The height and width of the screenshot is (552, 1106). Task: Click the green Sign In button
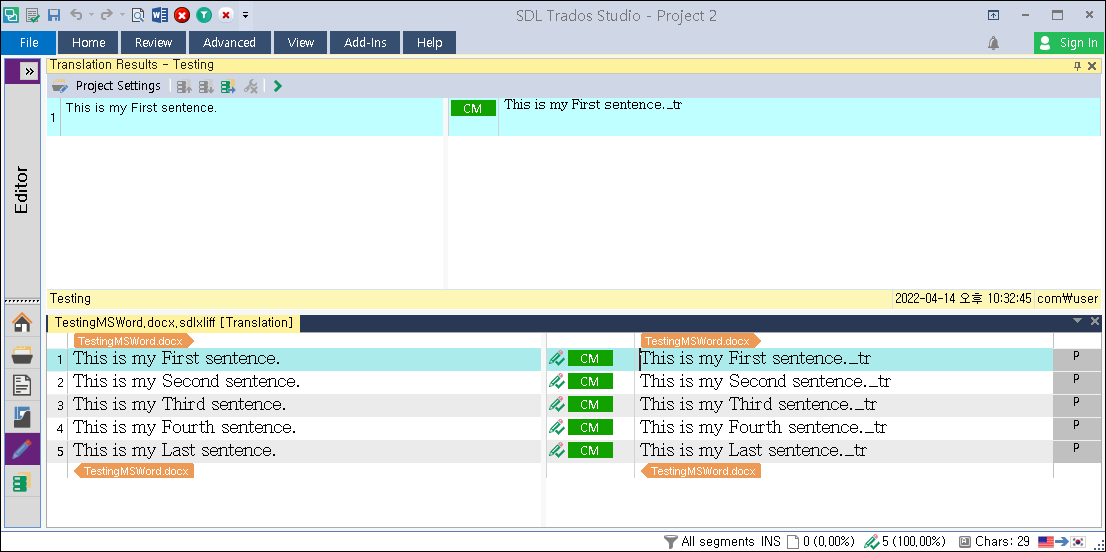click(1068, 43)
